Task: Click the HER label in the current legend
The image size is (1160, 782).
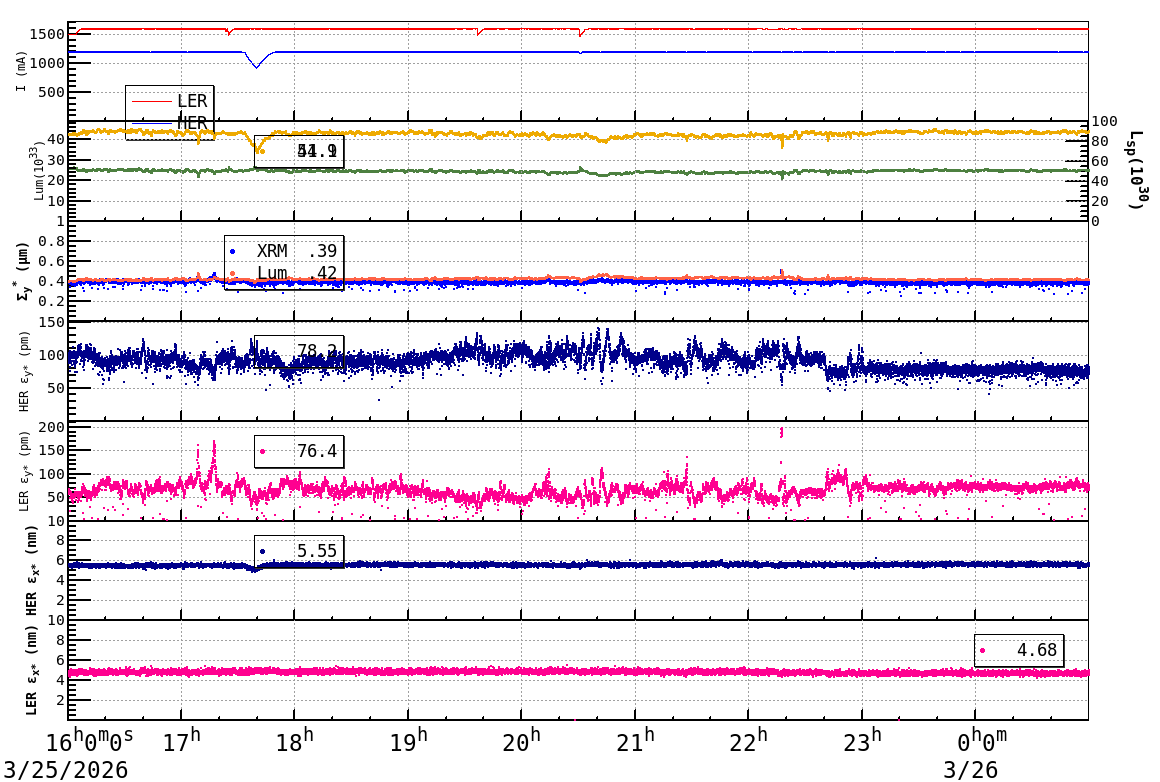Action: [192, 123]
